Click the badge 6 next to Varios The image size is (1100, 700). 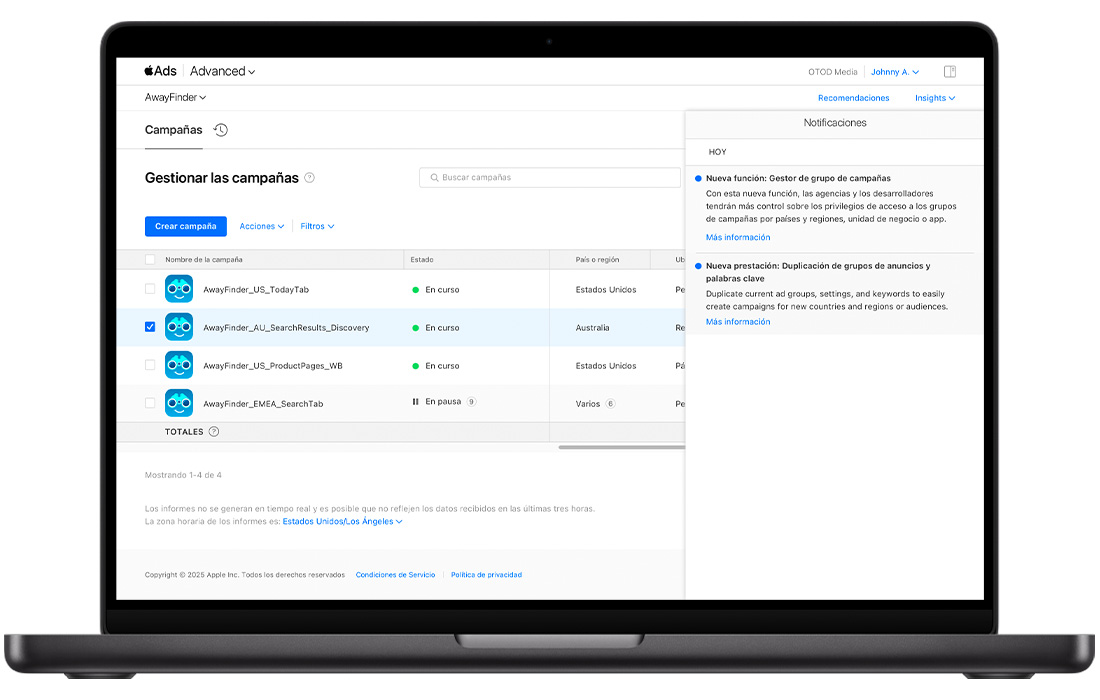coord(610,404)
